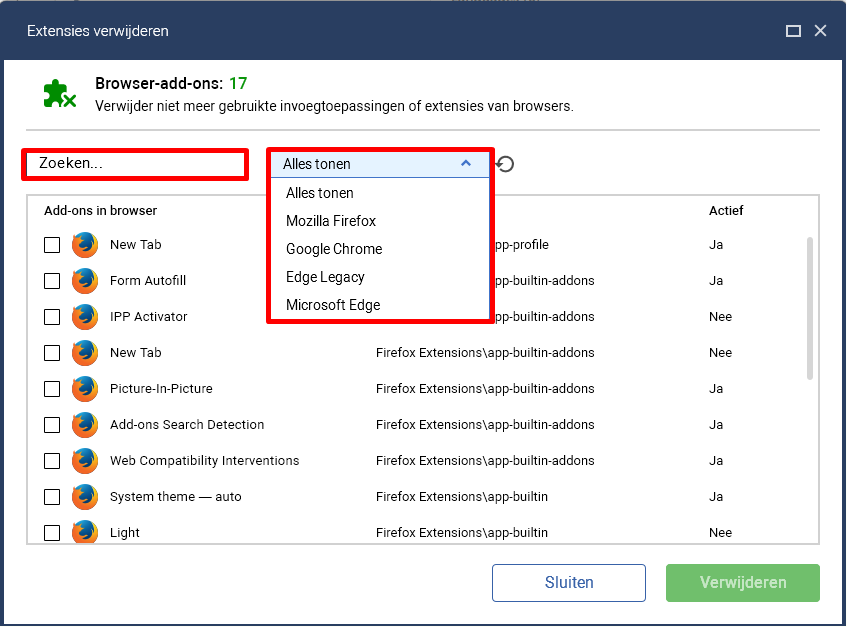
Task: Click the add-ons list vertical scrollbar
Action: 810,308
